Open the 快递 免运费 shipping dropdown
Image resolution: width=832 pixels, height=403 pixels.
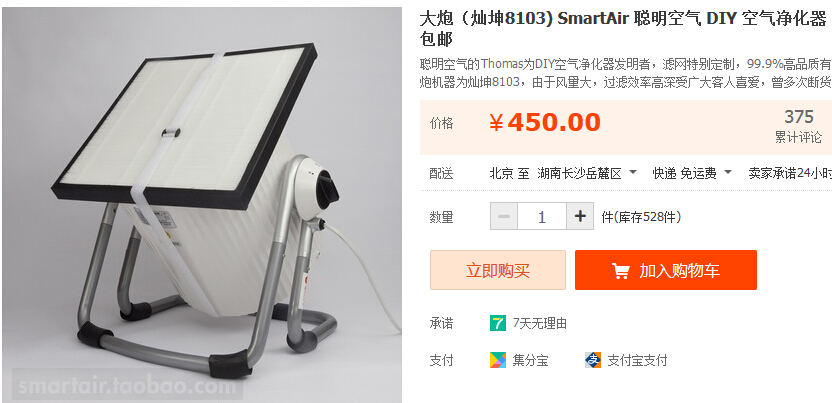point(692,173)
